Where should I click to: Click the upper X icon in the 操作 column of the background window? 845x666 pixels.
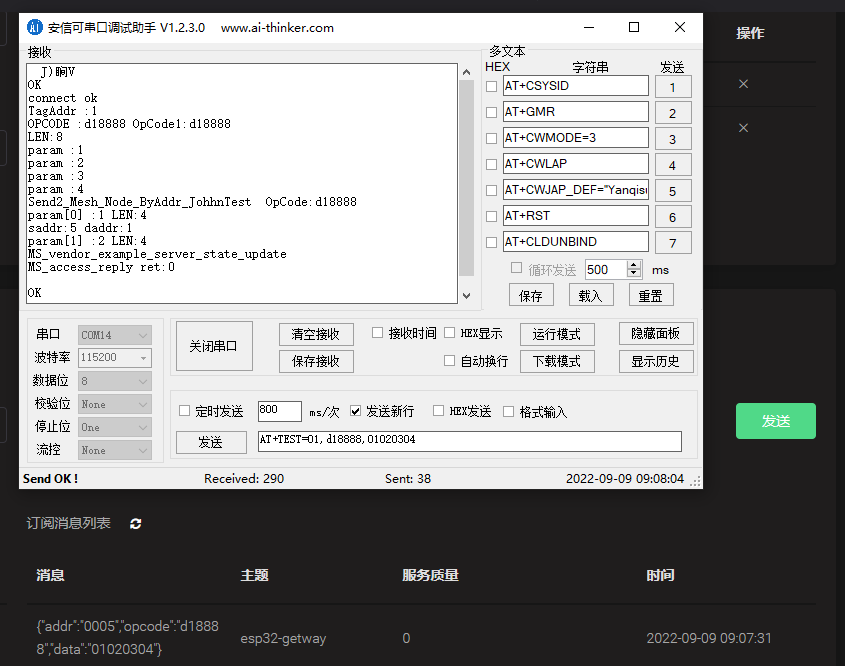[743, 84]
